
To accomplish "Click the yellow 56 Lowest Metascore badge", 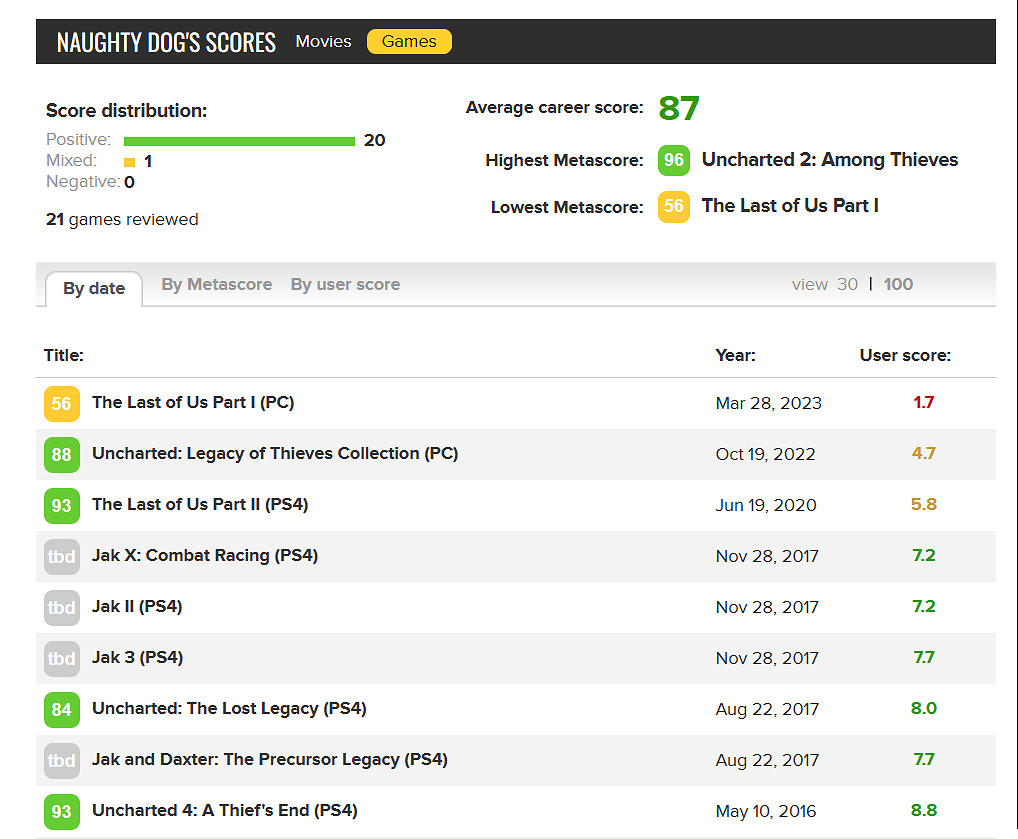I will pos(673,206).
